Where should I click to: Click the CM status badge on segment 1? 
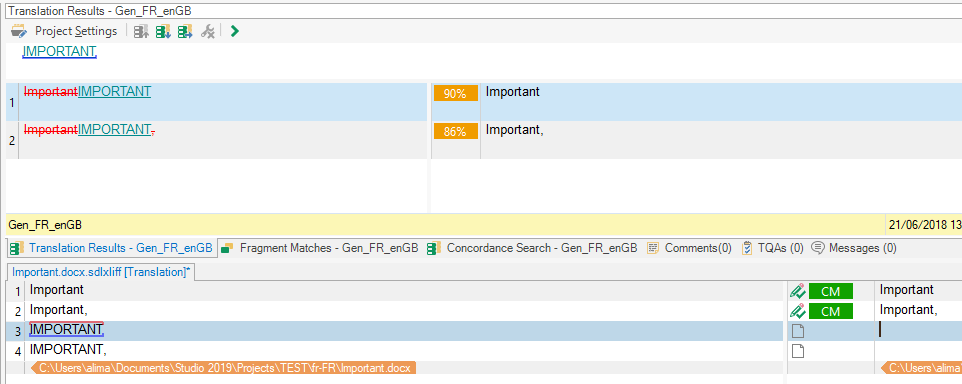(831, 291)
